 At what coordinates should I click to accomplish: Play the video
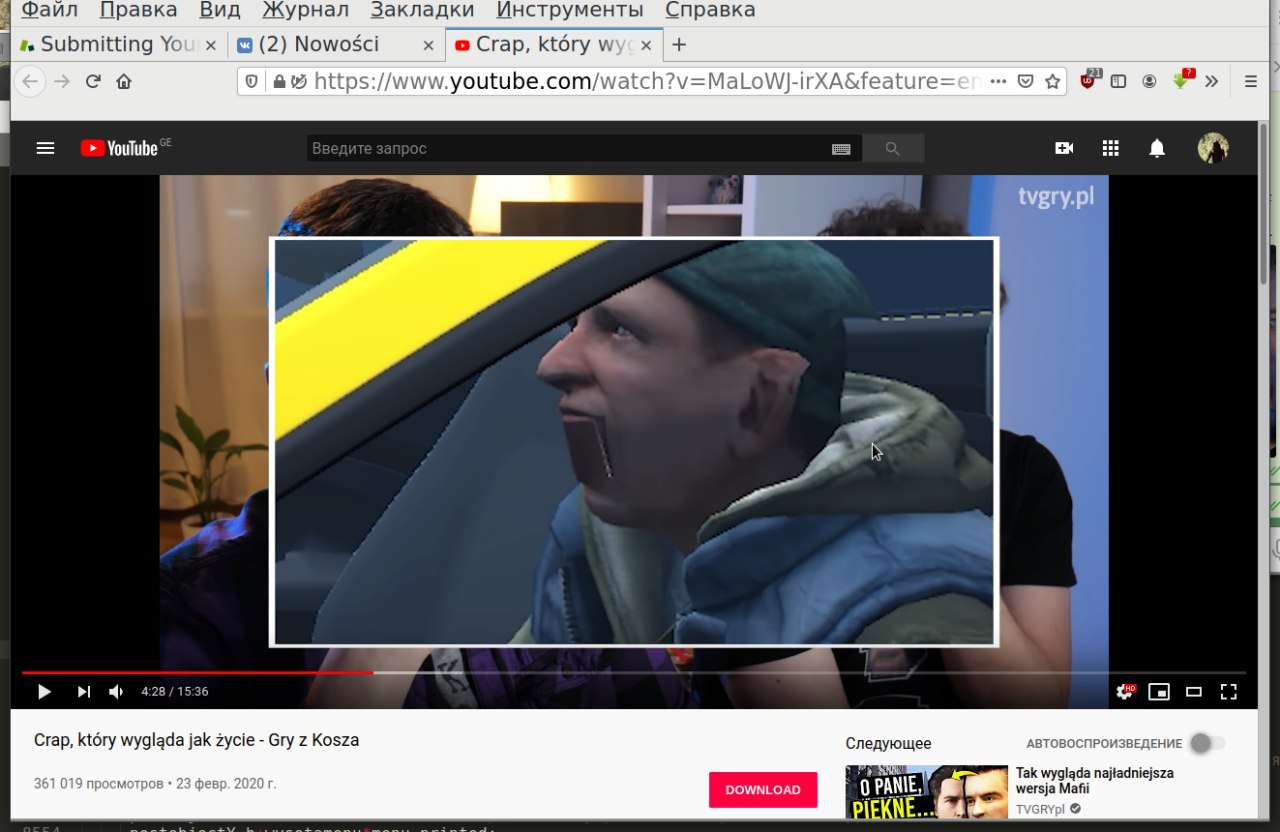(44, 691)
